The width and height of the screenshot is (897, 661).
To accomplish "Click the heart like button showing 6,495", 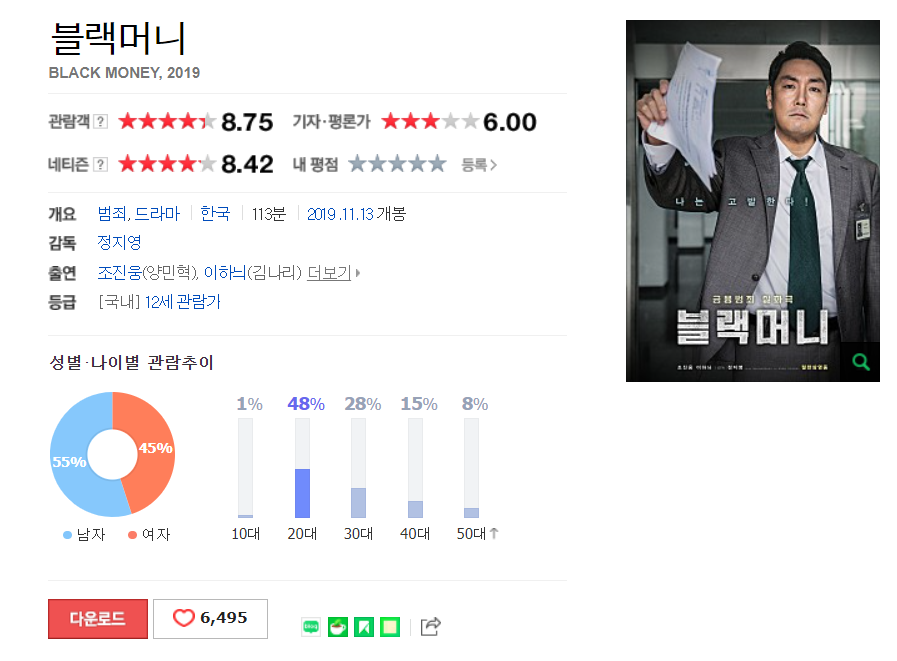I will 210,619.
